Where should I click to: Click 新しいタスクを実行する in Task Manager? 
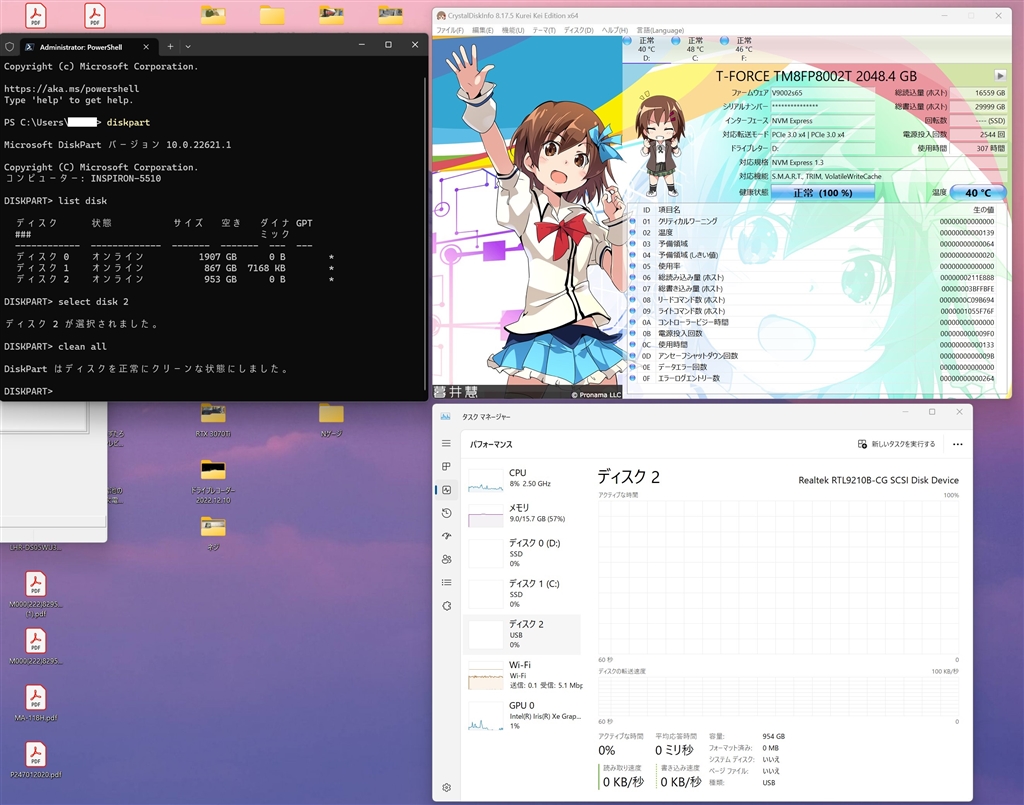[x=896, y=444]
